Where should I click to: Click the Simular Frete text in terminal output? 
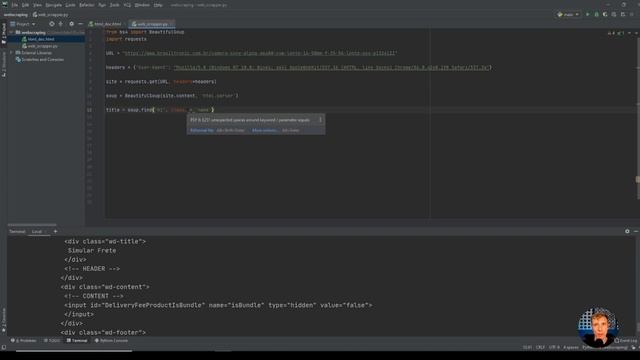coord(92,251)
